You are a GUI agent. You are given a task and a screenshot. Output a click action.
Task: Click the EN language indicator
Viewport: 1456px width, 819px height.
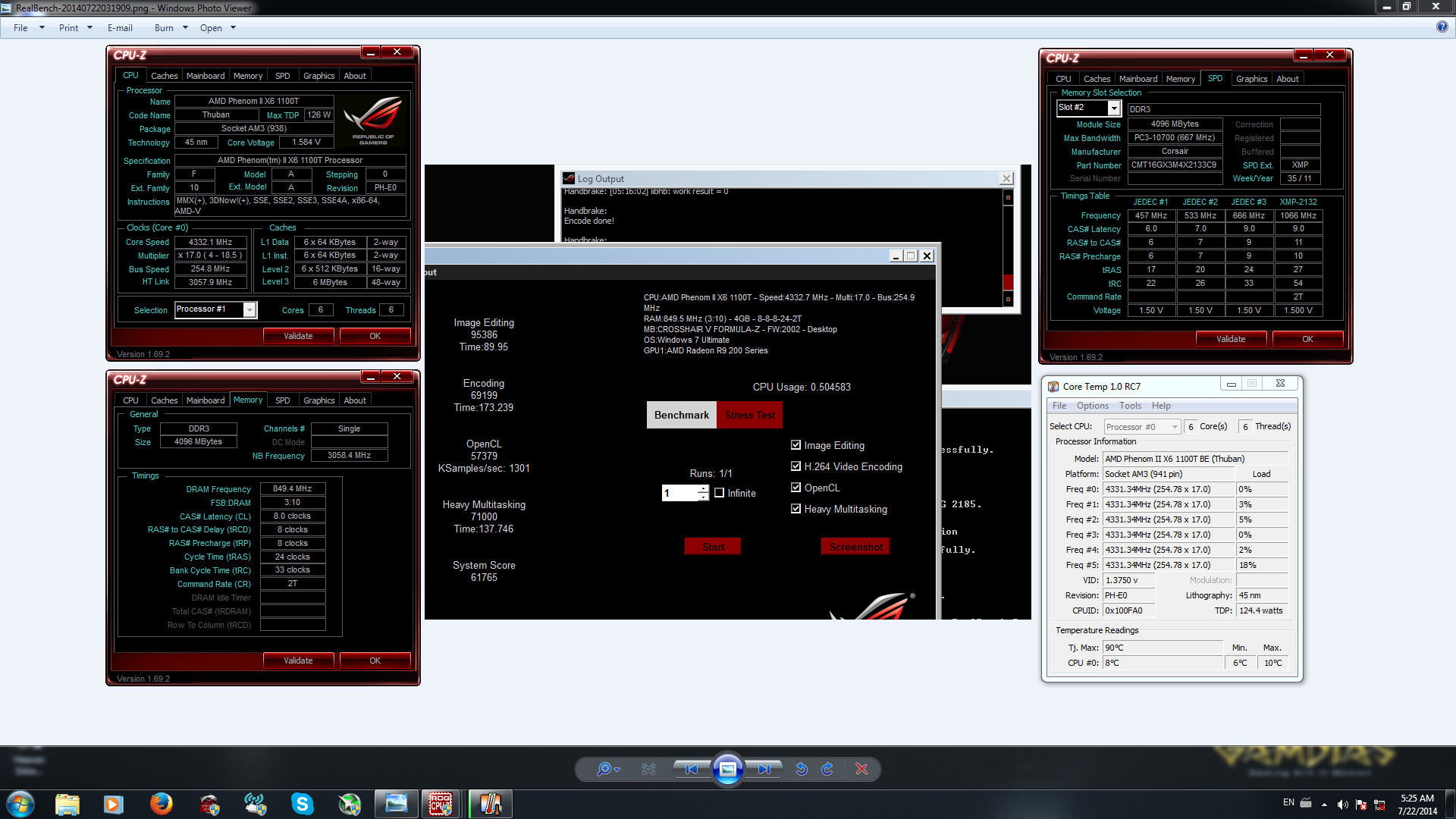(x=1288, y=802)
